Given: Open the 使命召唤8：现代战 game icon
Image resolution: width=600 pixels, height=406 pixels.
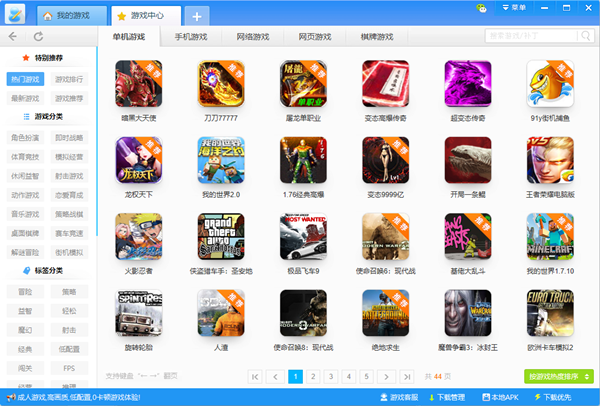Looking at the screenshot, I should point(303,313).
